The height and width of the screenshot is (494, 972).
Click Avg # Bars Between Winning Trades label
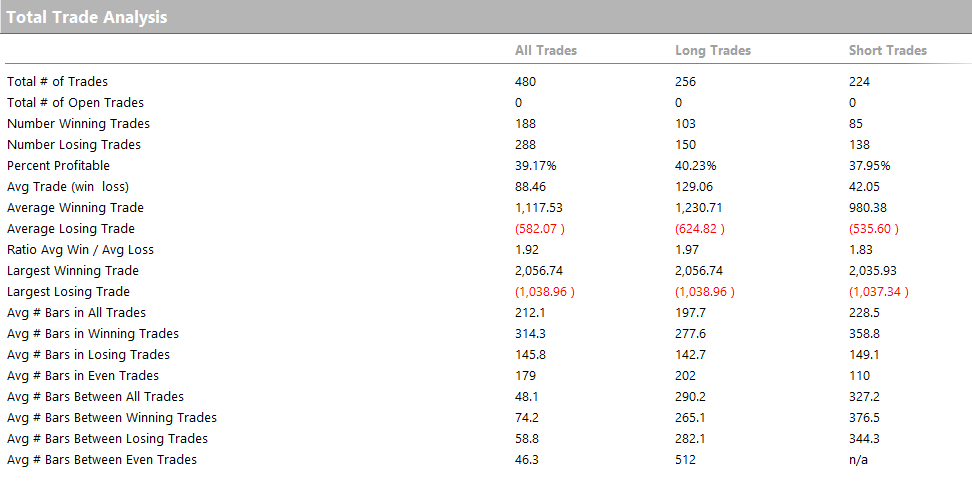coord(112,418)
